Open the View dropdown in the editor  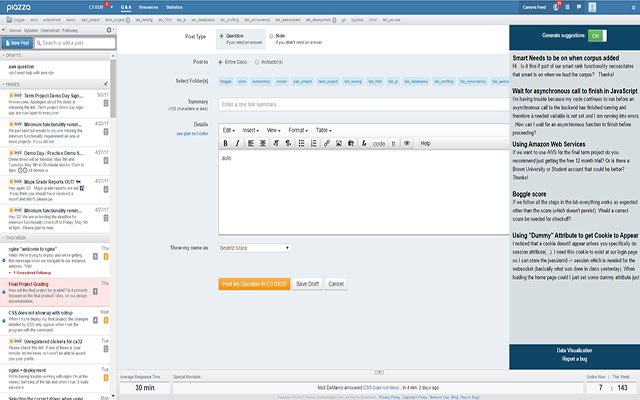coord(273,130)
